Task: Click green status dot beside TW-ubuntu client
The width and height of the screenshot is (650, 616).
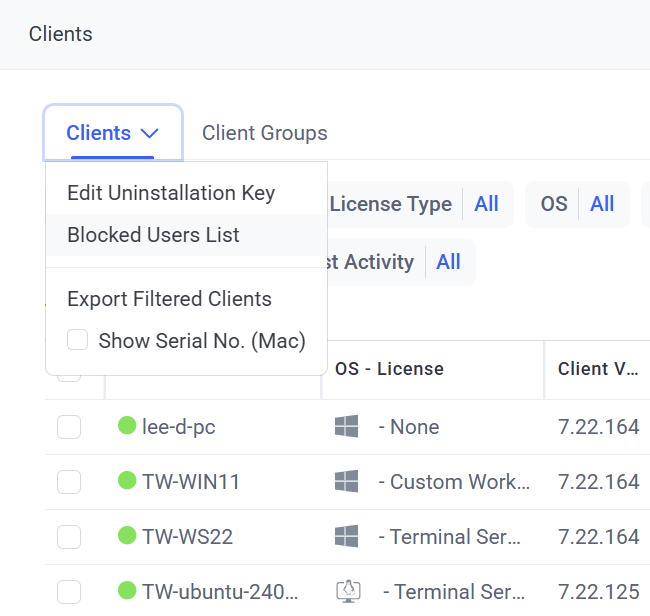Action: point(127,591)
